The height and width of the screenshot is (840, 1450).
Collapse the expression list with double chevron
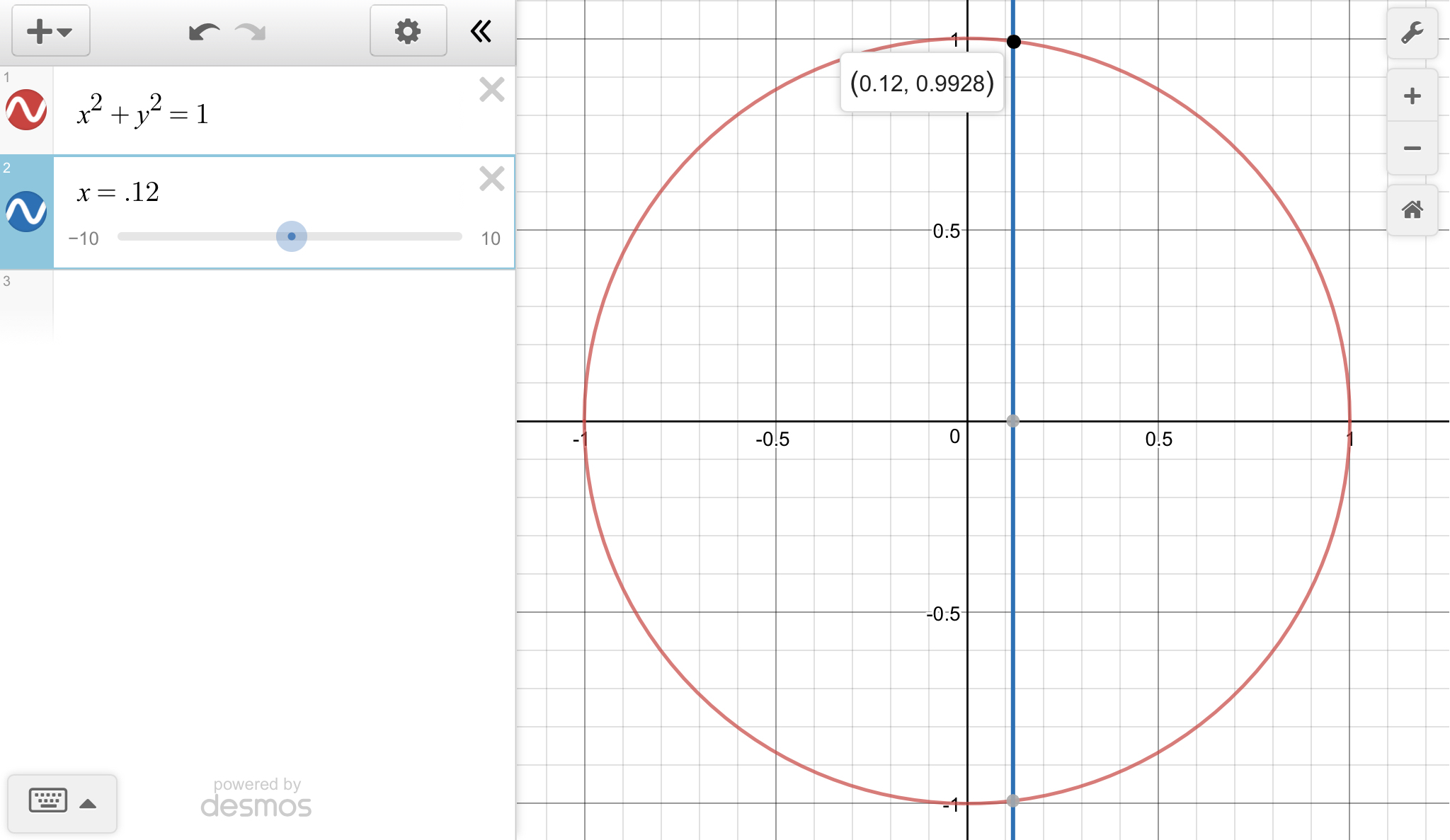(481, 31)
